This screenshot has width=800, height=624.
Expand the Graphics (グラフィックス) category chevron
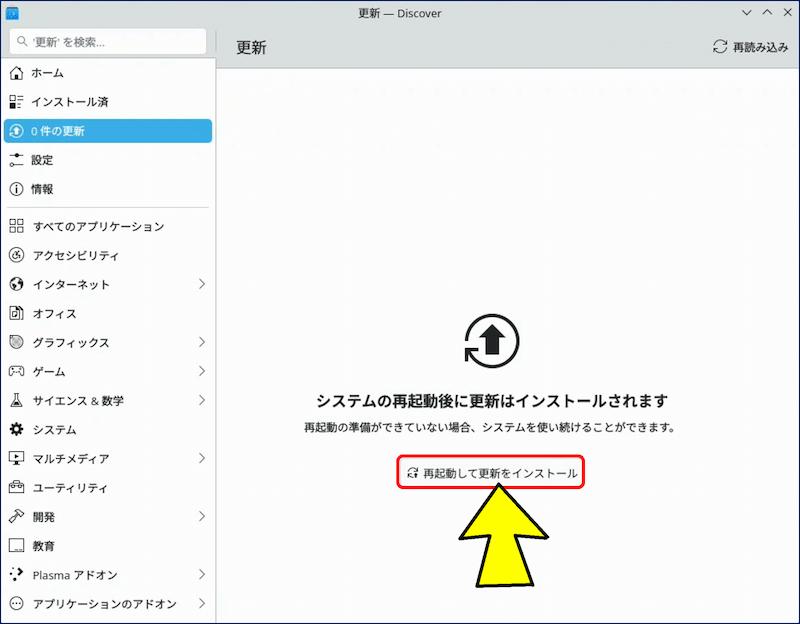click(x=201, y=343)
